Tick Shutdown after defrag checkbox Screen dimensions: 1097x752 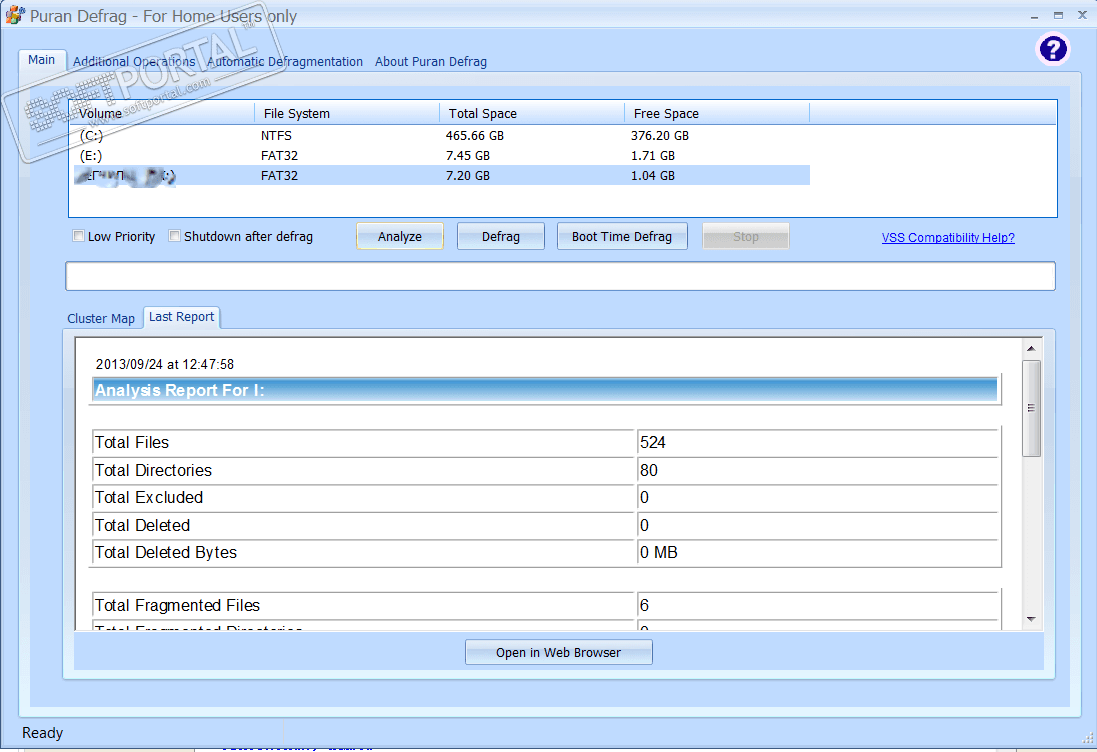coord(175,236)
